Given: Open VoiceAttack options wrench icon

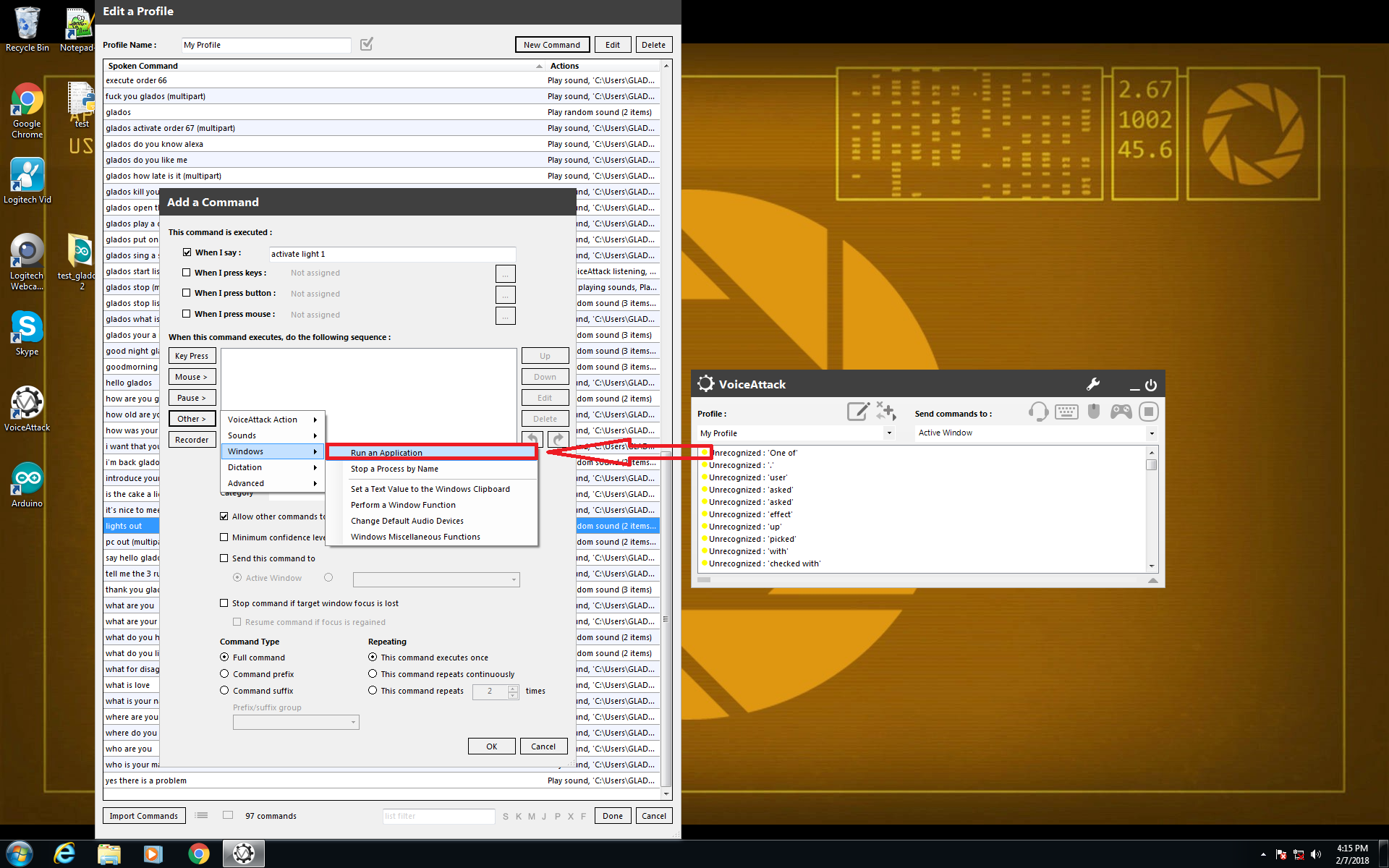Looking at the screenshot, I should coord(1092,384).
